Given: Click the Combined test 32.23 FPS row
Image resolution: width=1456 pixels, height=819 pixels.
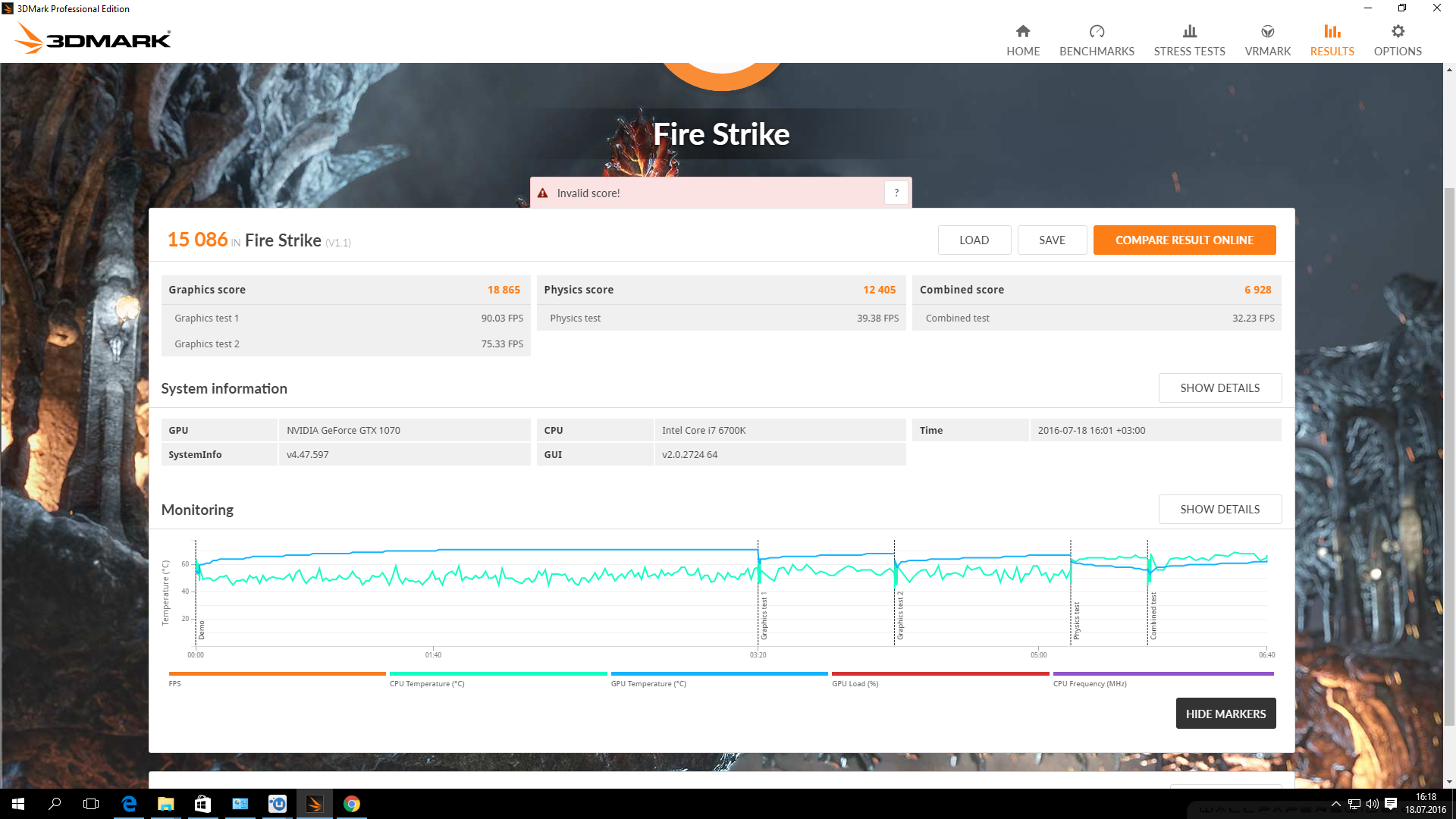Looking at the screenshot, I should pos(1097,318).
